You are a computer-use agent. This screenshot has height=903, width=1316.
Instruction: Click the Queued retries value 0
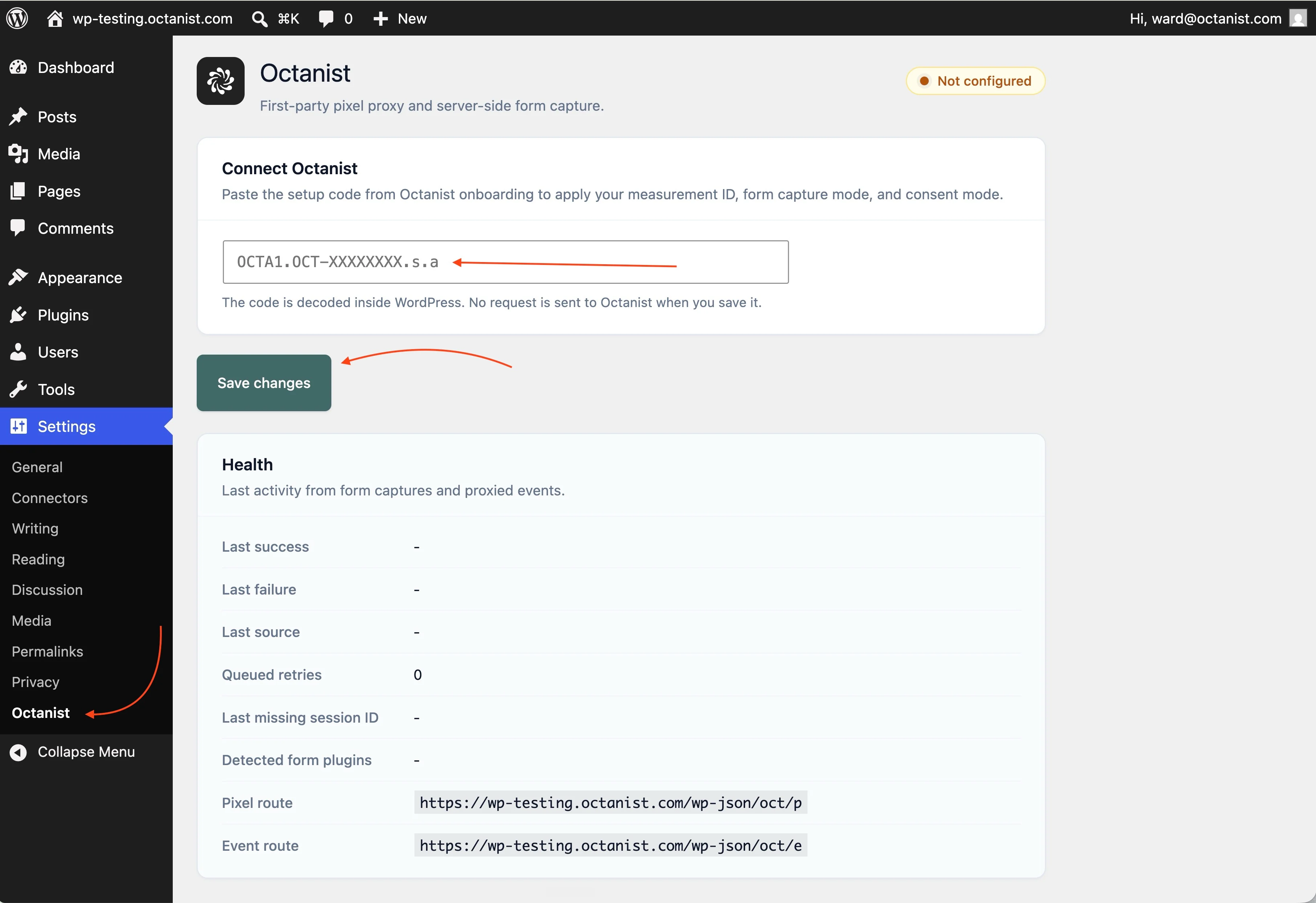[x=417, y=675]
